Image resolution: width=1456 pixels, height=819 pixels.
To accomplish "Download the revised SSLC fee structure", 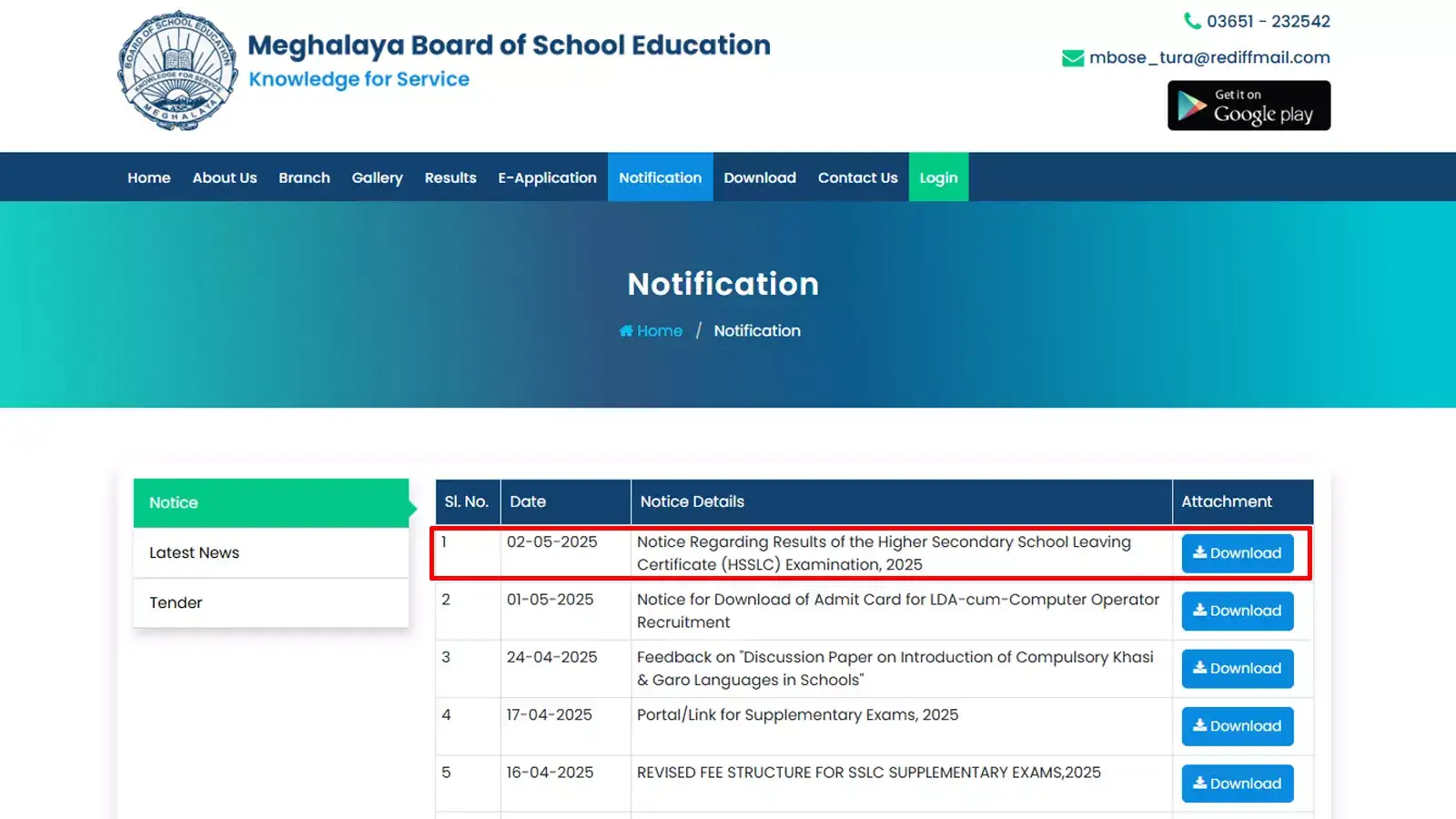I will coord(1237,784).
